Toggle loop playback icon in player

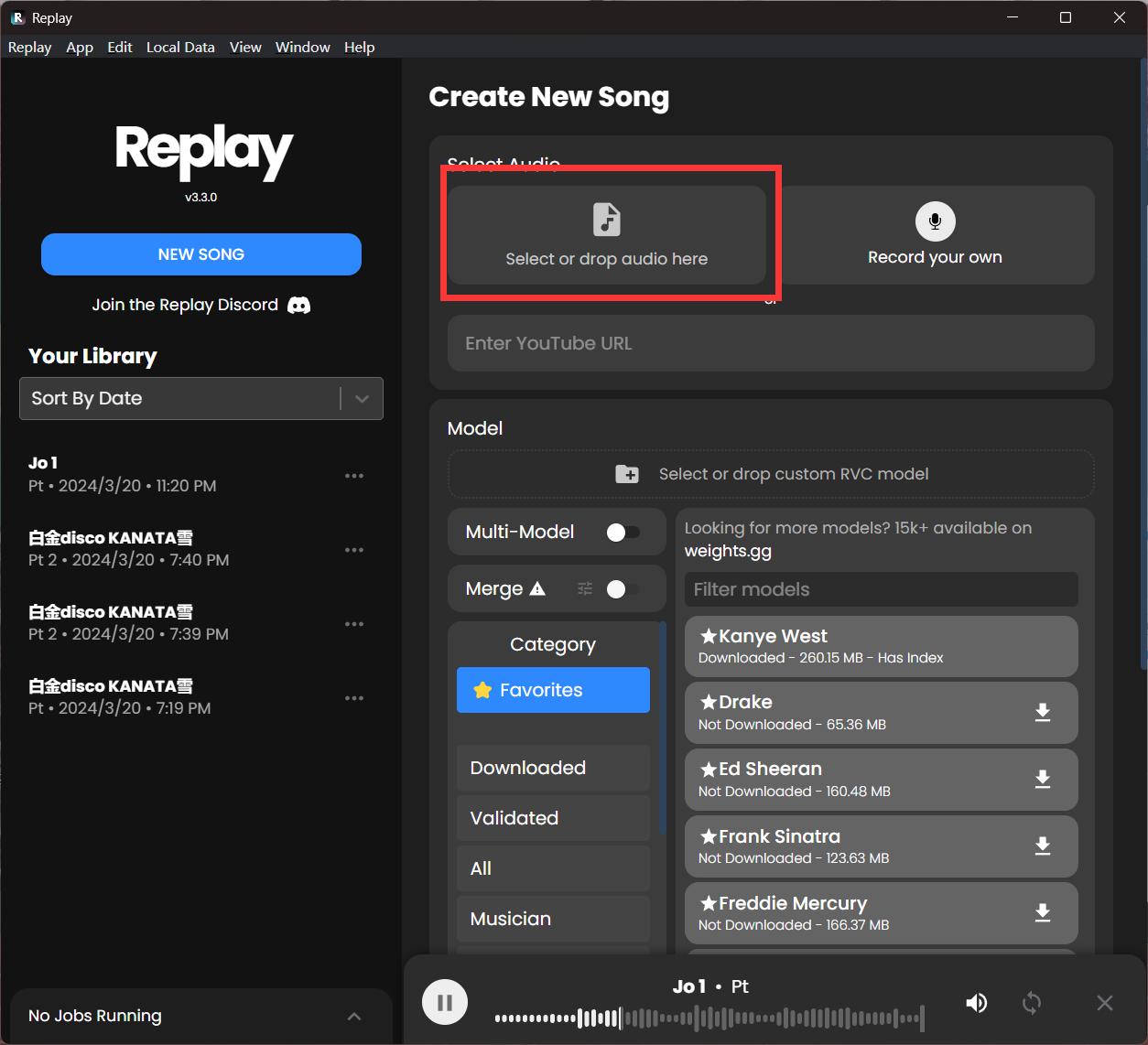click(1032, 1003)
